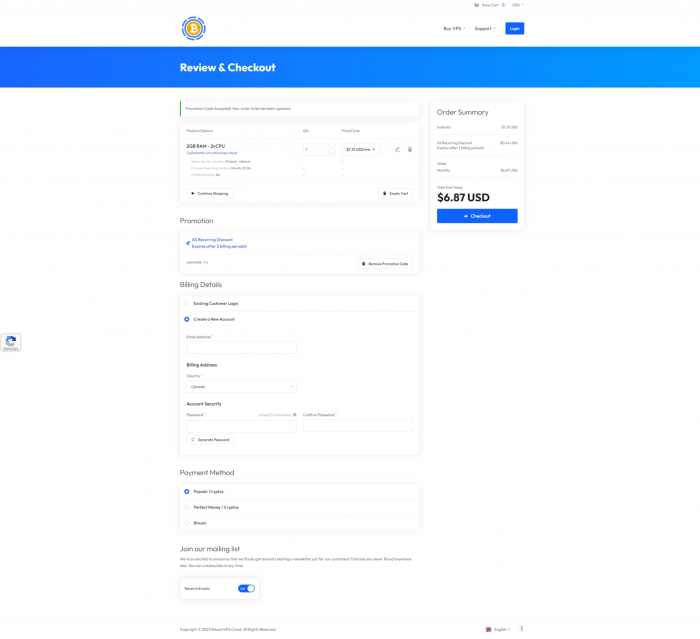
Task: Expand the billing cycle price dropdown
Action: tap(360, 149)
